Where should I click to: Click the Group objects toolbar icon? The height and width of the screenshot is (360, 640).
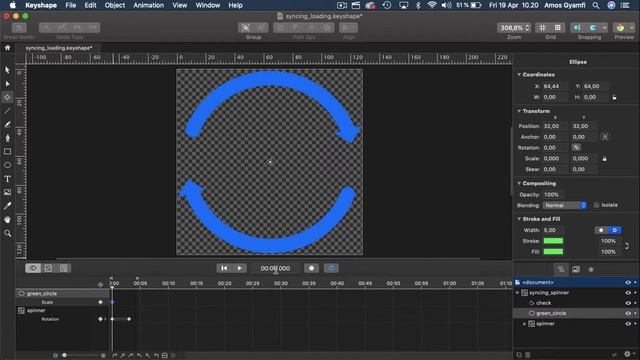click(246, 27)
